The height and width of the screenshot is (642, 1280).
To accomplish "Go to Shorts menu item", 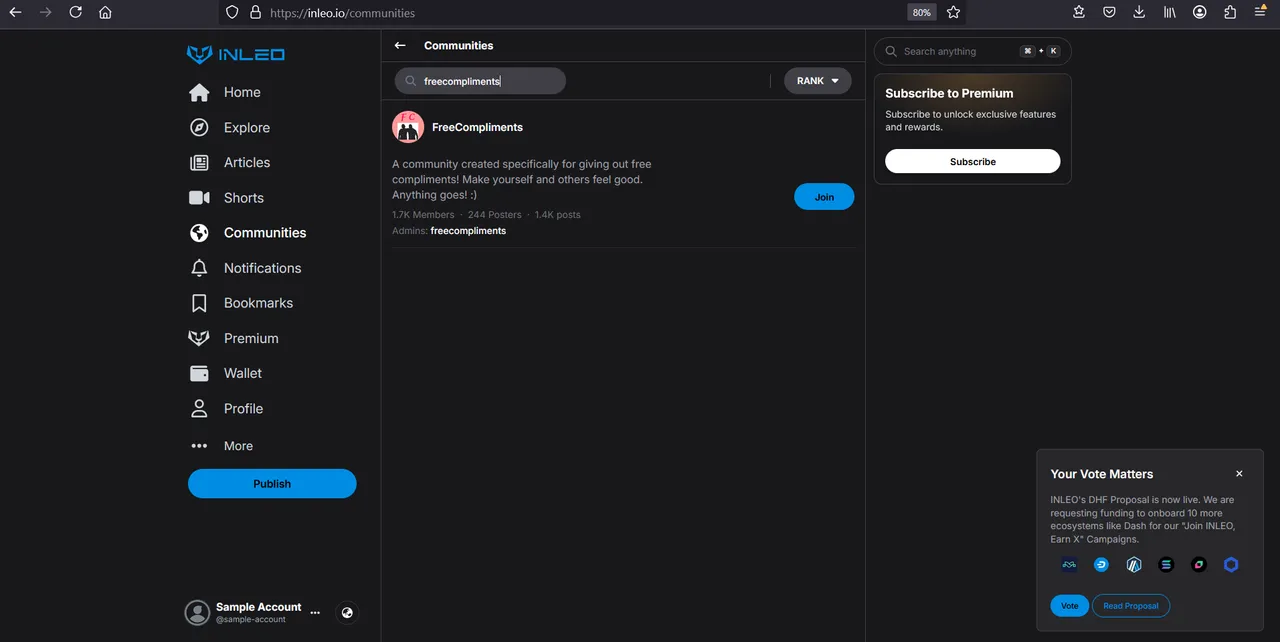I will click(x=244, y=197).
